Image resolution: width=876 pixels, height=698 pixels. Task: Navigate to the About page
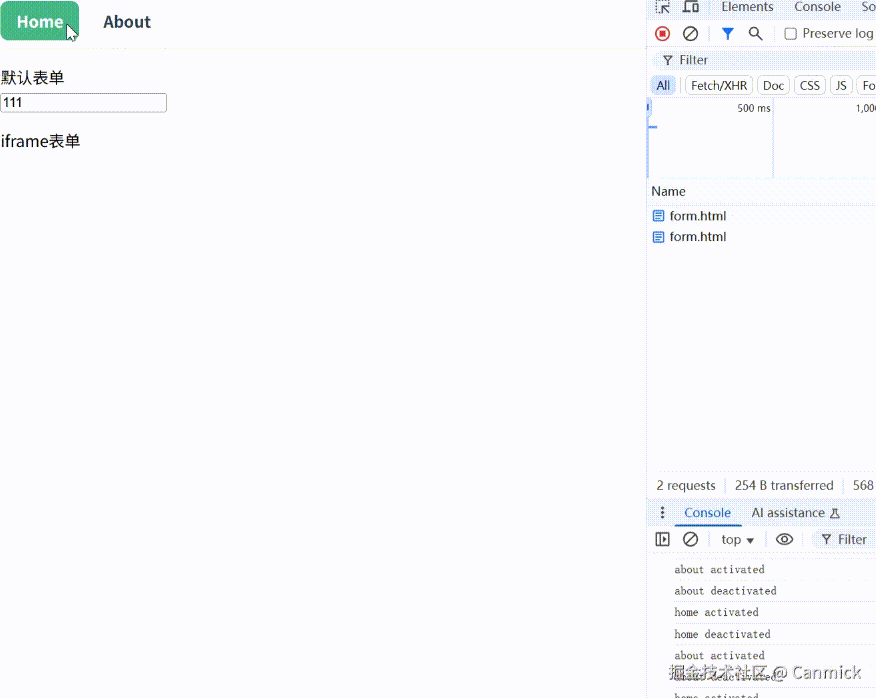[x=127, y=21]
